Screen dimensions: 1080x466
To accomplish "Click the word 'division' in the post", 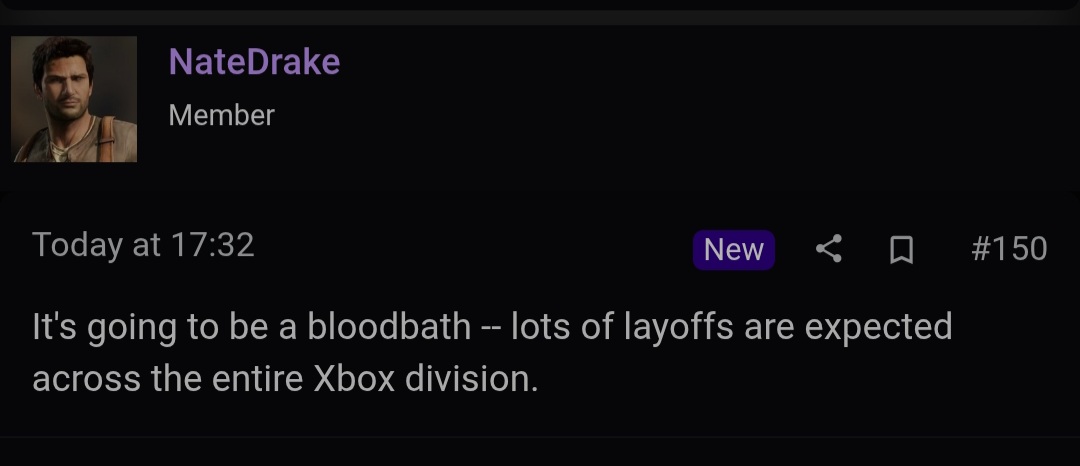I will 471,379.
